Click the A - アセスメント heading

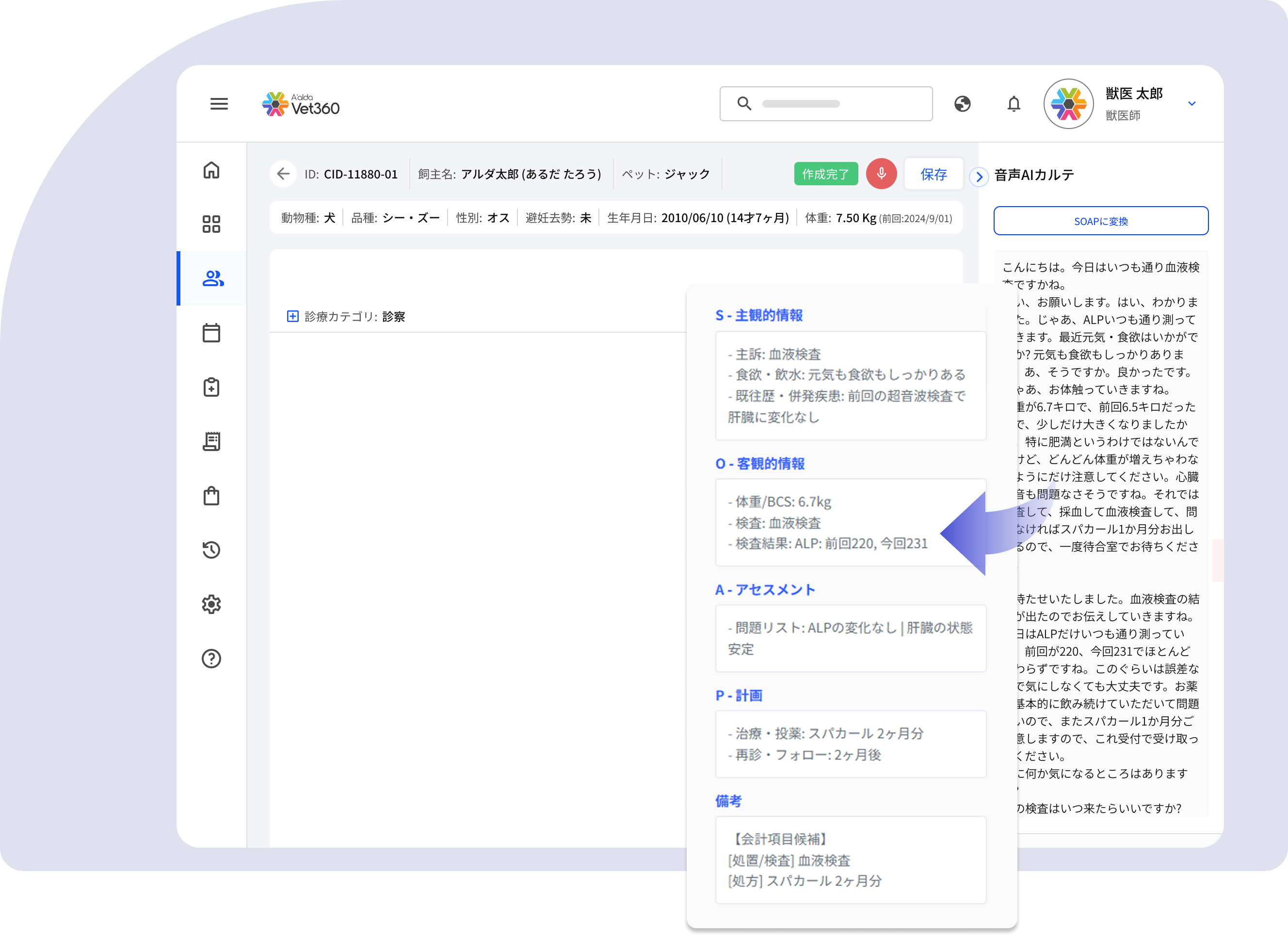click(x=765, y=590)
